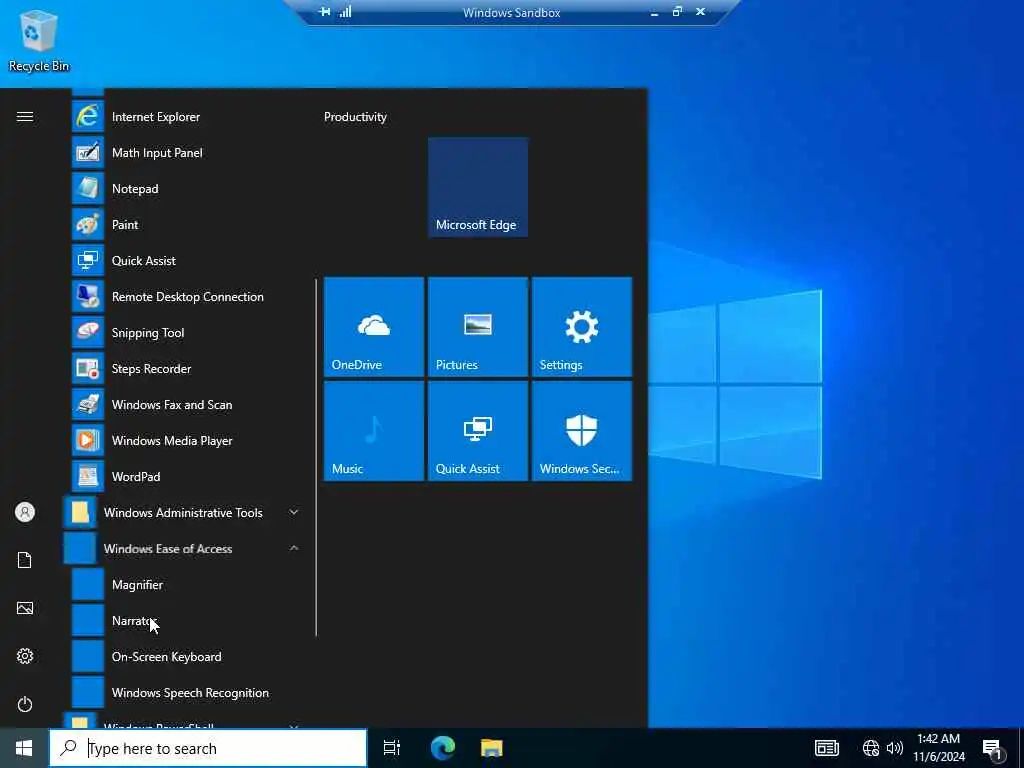This screenshot has width=1024, height=768.
Task: Open Windows Speech Recognition
Action: pos(186,693)
